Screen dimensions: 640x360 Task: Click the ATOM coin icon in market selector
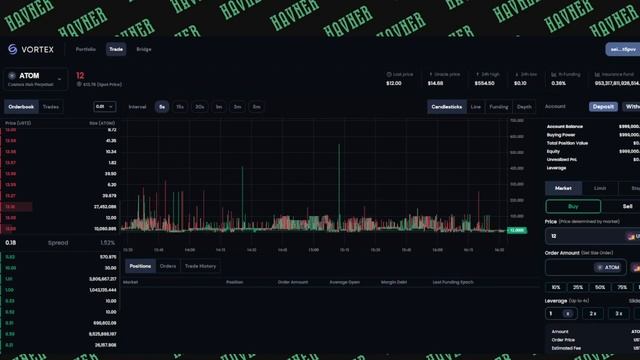tap(12, 76)
